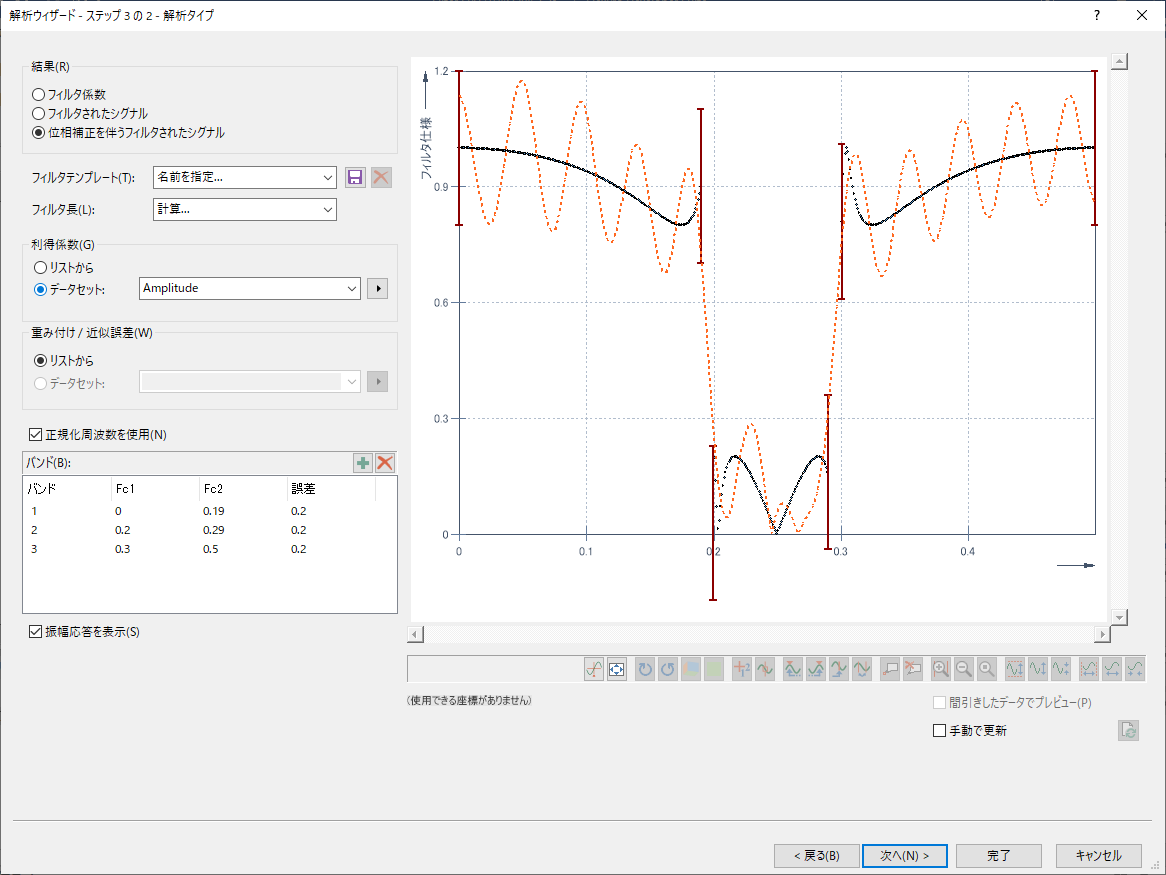
Task: Click the plain green square icon
Action: tap(714, 669)
